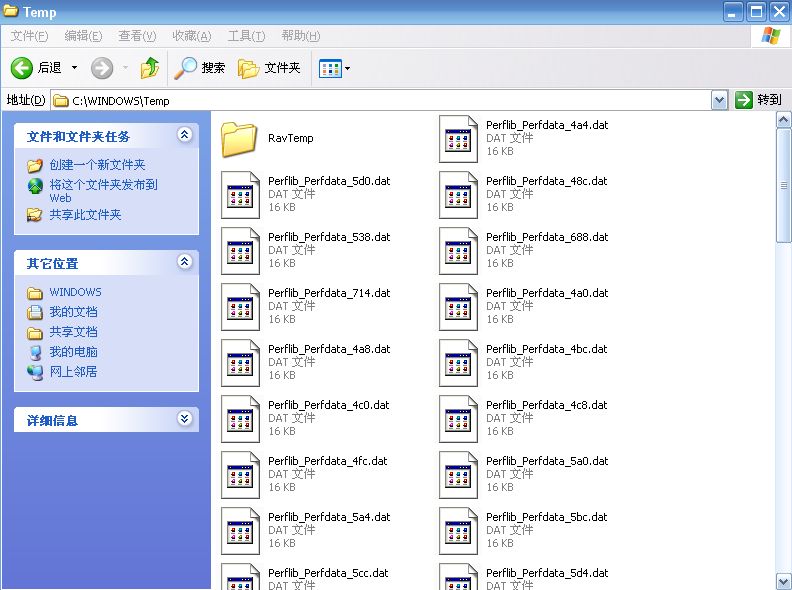Collapse the 文件和文件夹任务 panel

coord(185,135)
